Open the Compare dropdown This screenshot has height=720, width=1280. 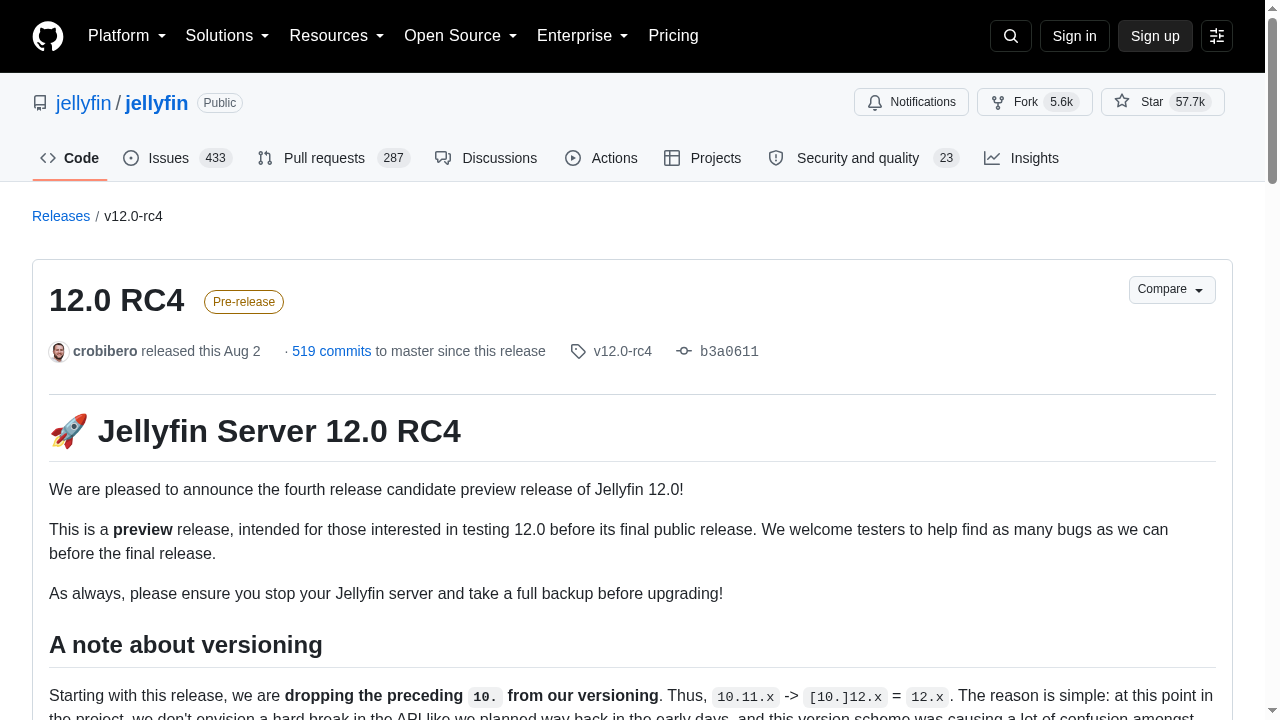(1172, 290)
